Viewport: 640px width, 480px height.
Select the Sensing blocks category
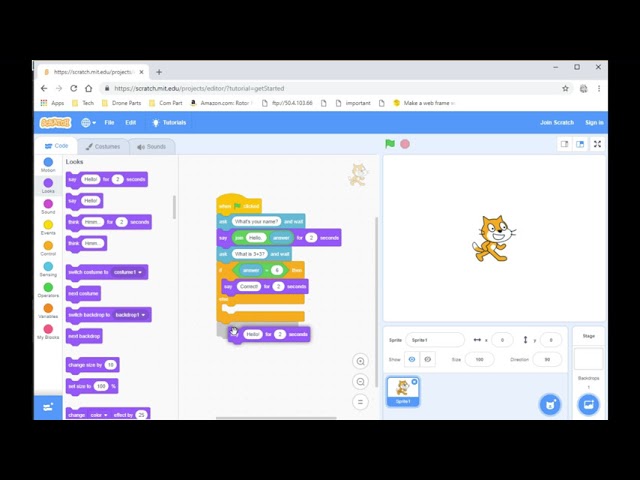pos(48,269)
